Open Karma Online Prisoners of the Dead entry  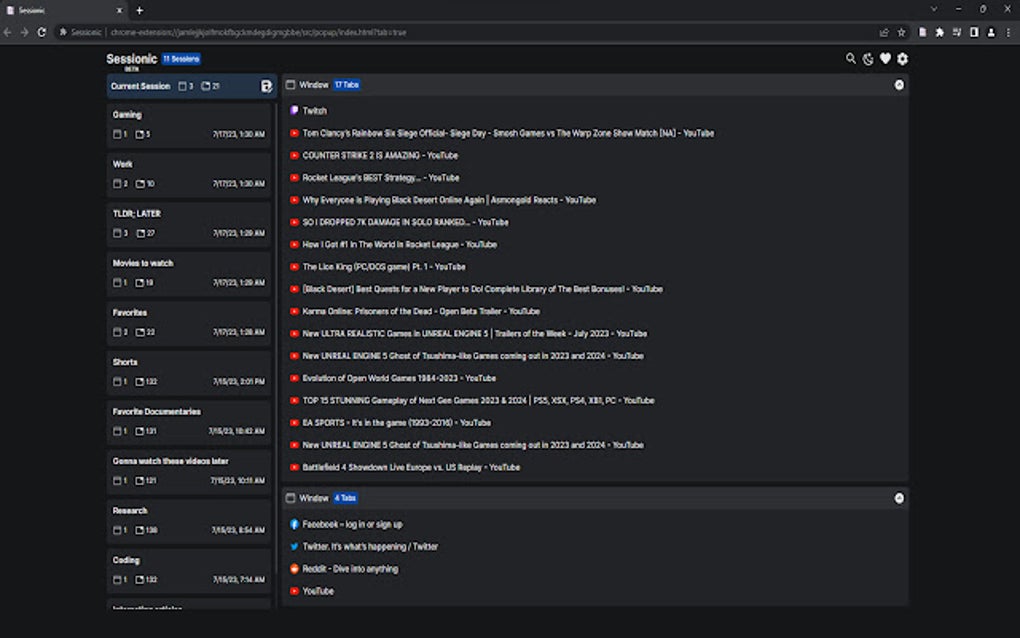pos(421,311)
